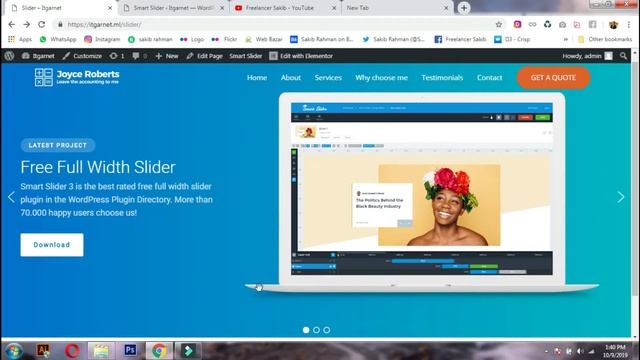Click the Download button on the slide
Viewport: 640px width, 360px height.
(x=52, y=245)
